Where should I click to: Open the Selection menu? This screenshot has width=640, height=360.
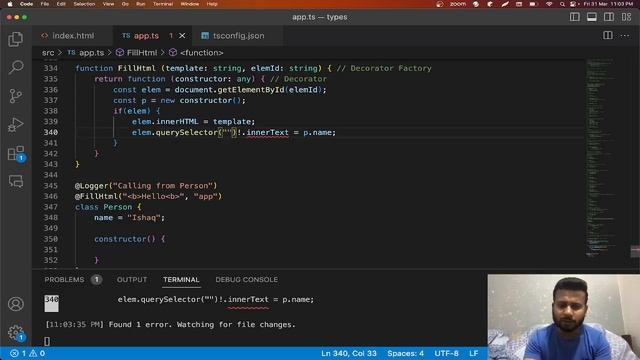pos(84,4)
